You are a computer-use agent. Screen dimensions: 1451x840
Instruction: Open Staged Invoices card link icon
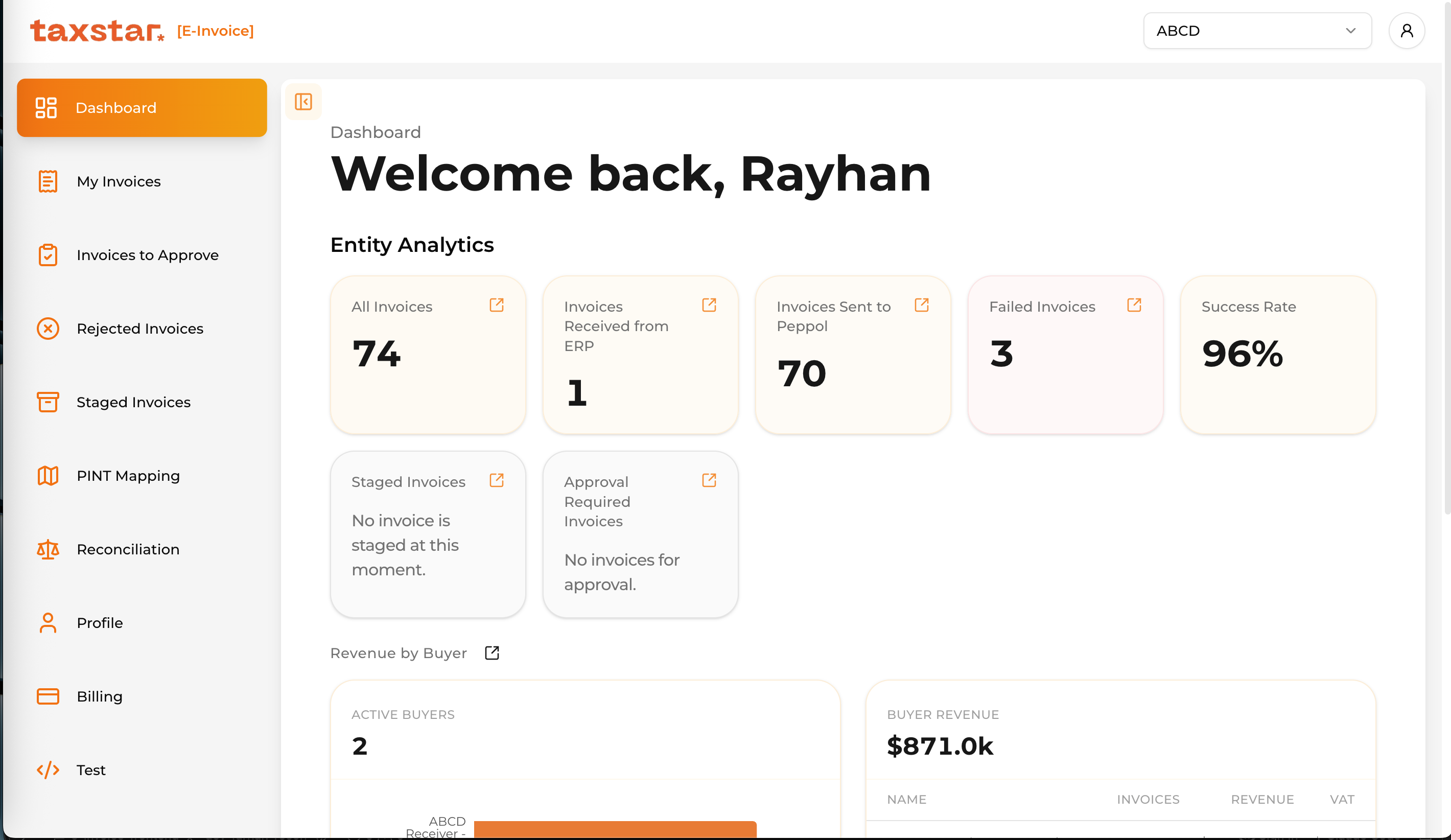(x=496, y=480)
